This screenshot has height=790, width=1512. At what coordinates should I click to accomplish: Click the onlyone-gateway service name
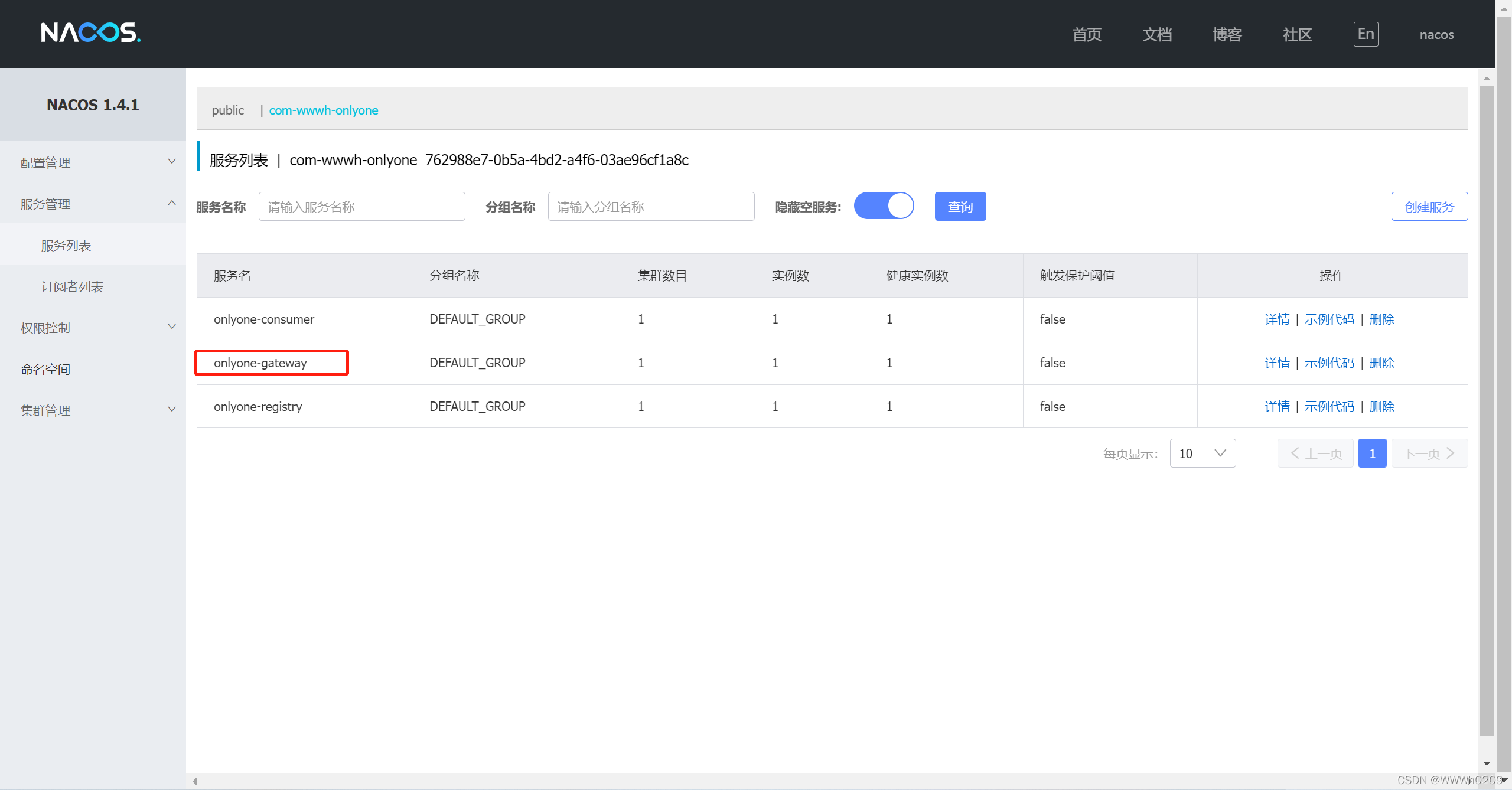tap(260, 363)
